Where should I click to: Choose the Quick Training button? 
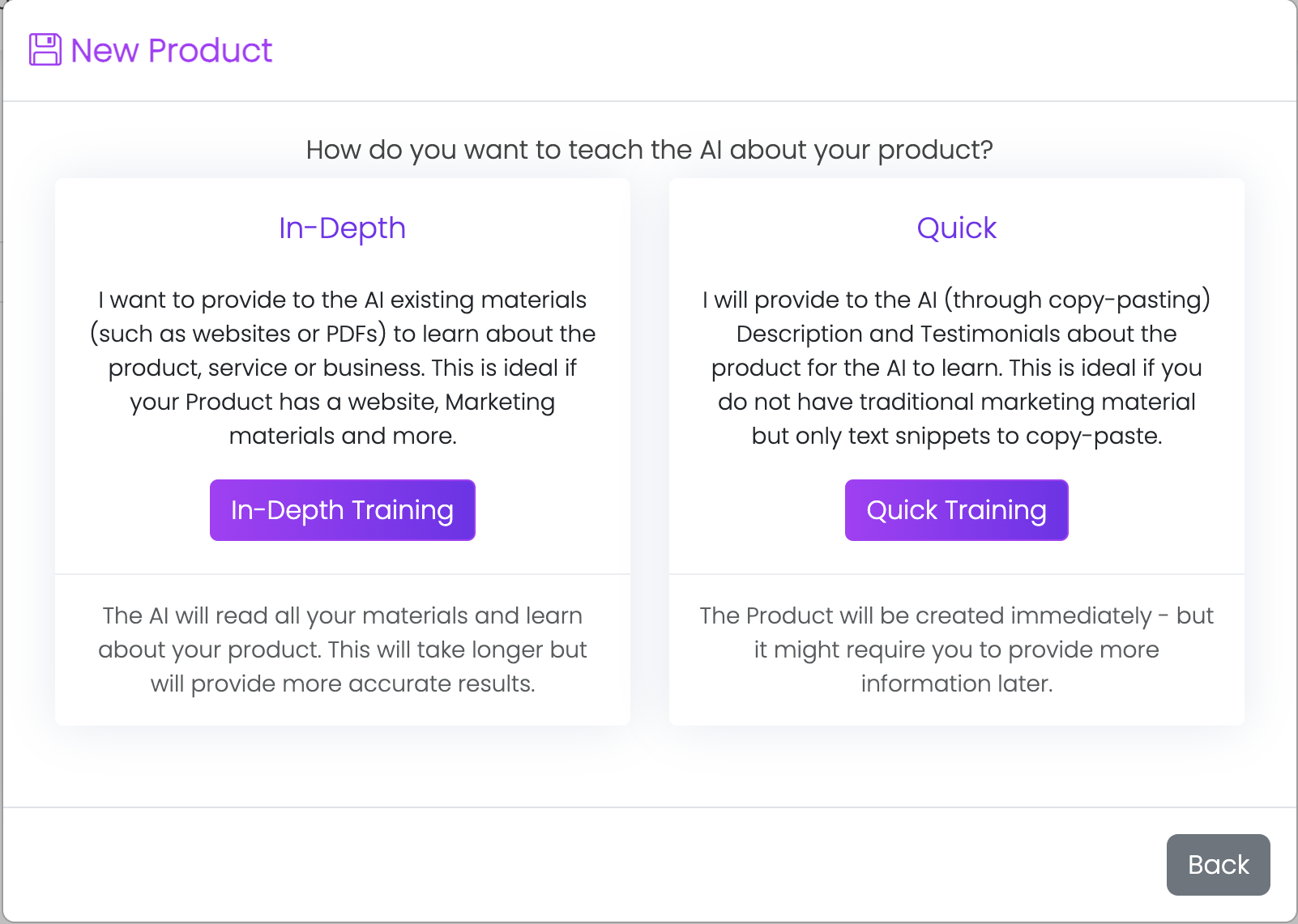956,510
